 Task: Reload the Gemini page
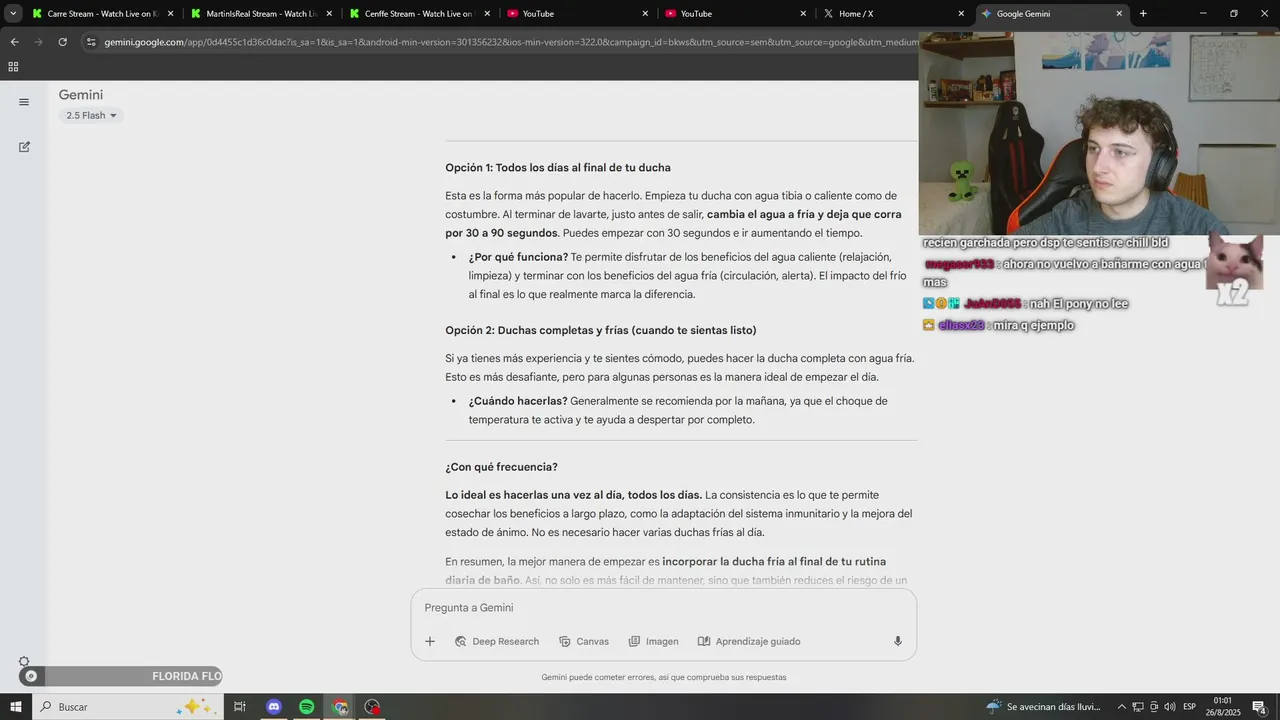tap(62, 42)
